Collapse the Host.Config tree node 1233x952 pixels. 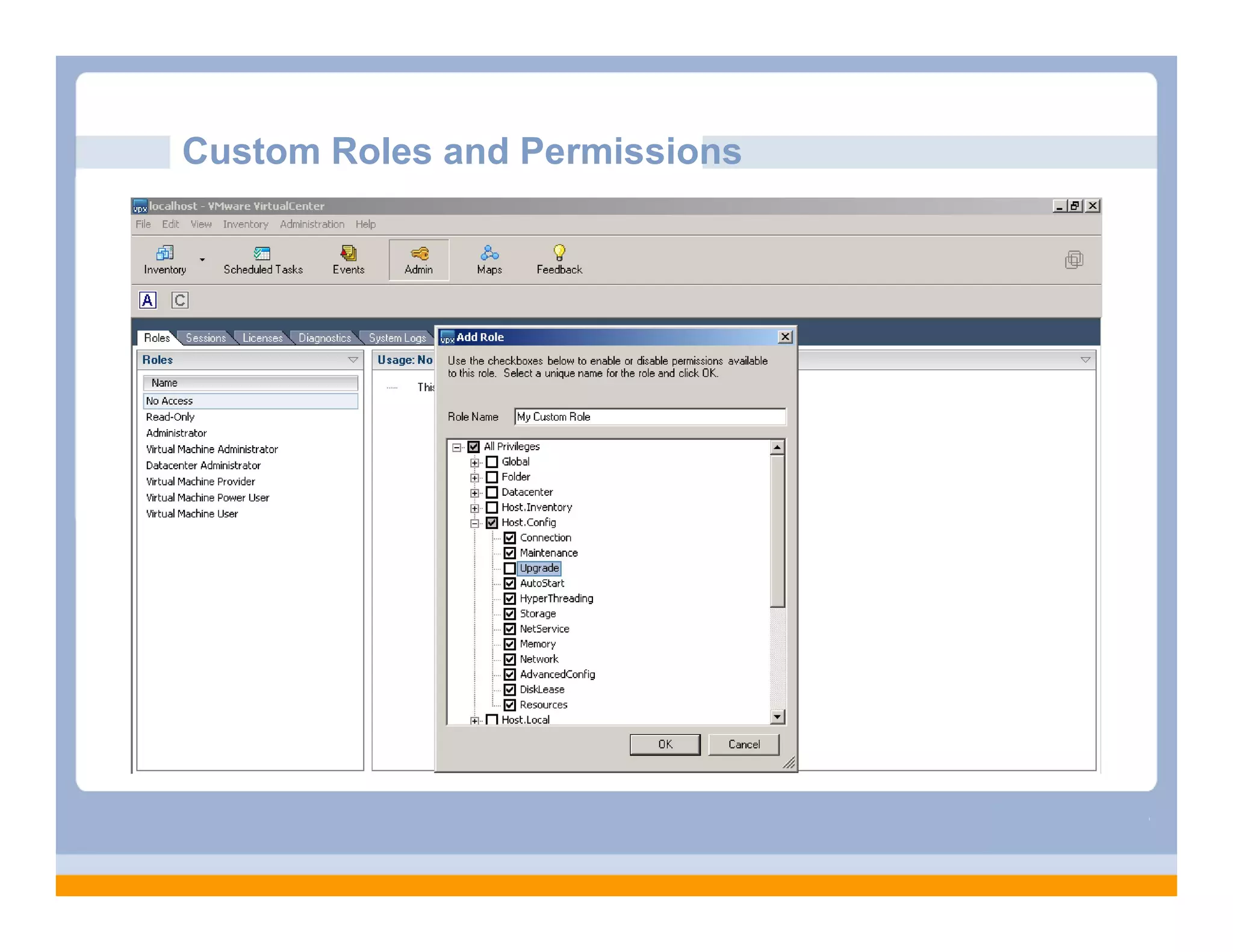(x=475, y=523)
